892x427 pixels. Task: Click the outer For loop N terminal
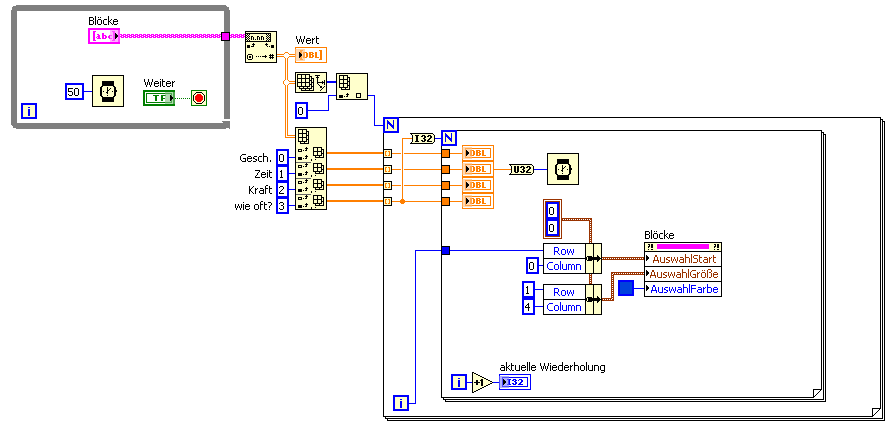point(391,125)
